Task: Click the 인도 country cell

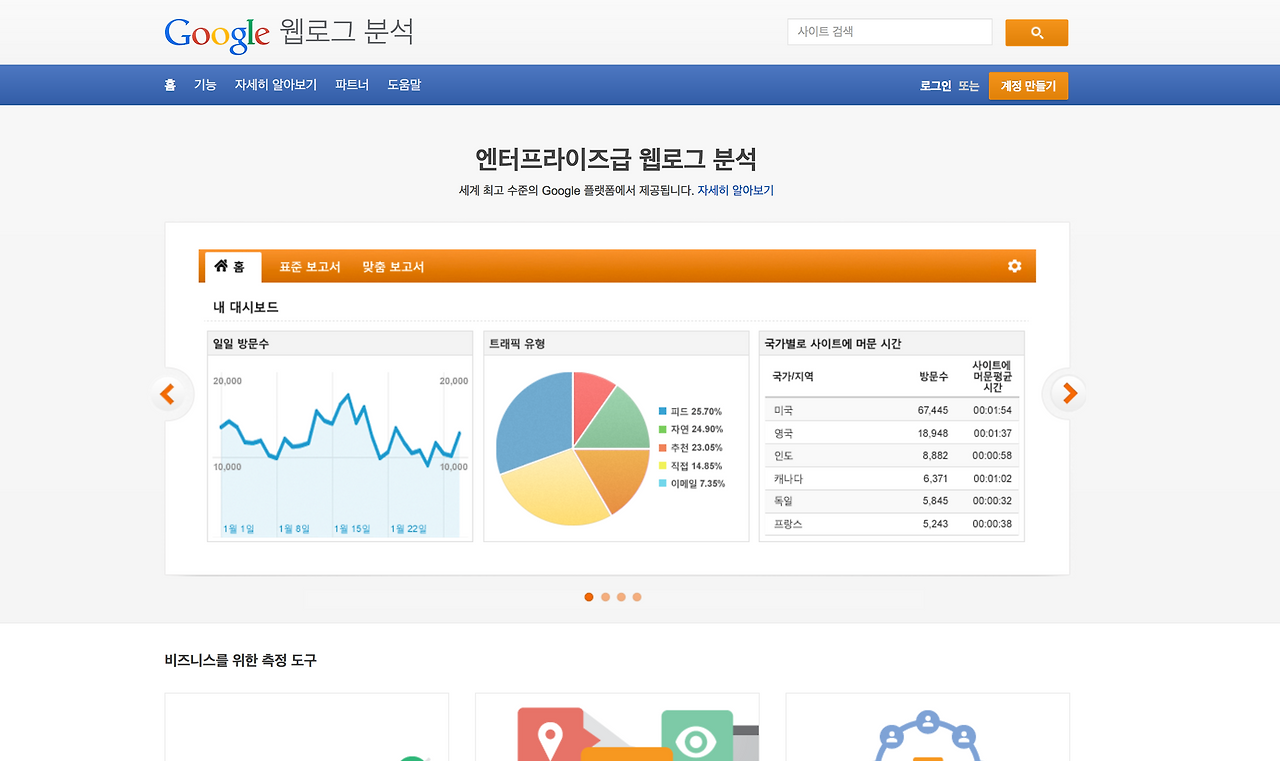Action: coord(783,456)
